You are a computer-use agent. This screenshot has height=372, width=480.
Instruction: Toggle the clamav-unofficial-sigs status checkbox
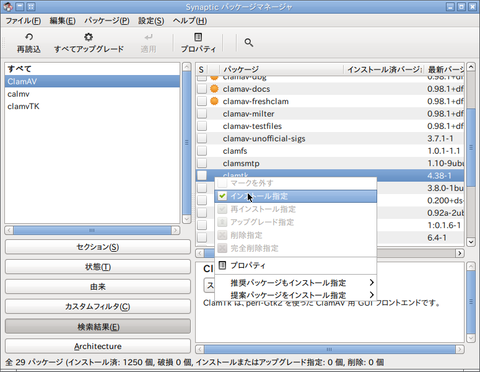(x=202, y=138)
